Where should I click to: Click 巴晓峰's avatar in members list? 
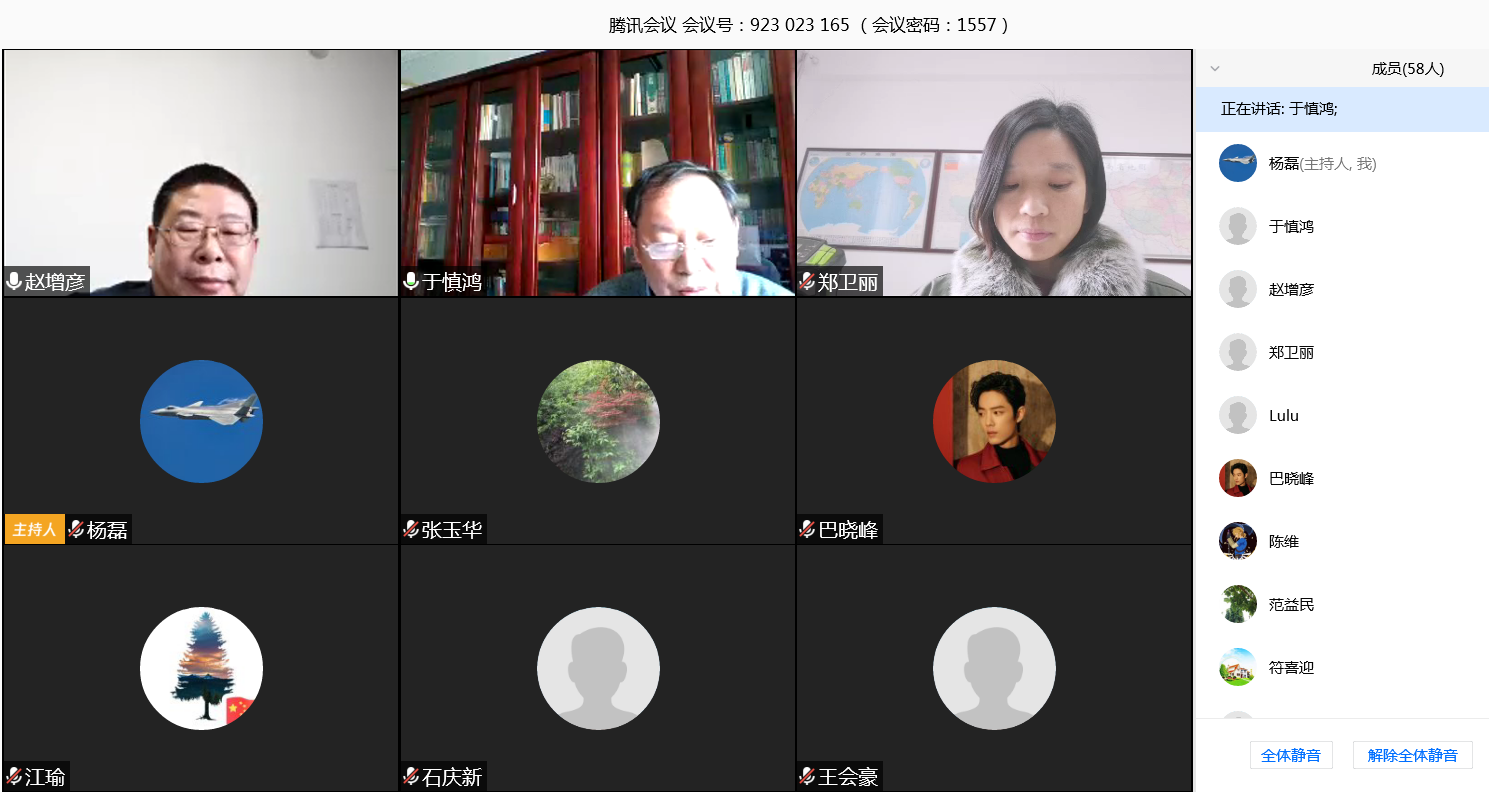tap(1238, 478)
